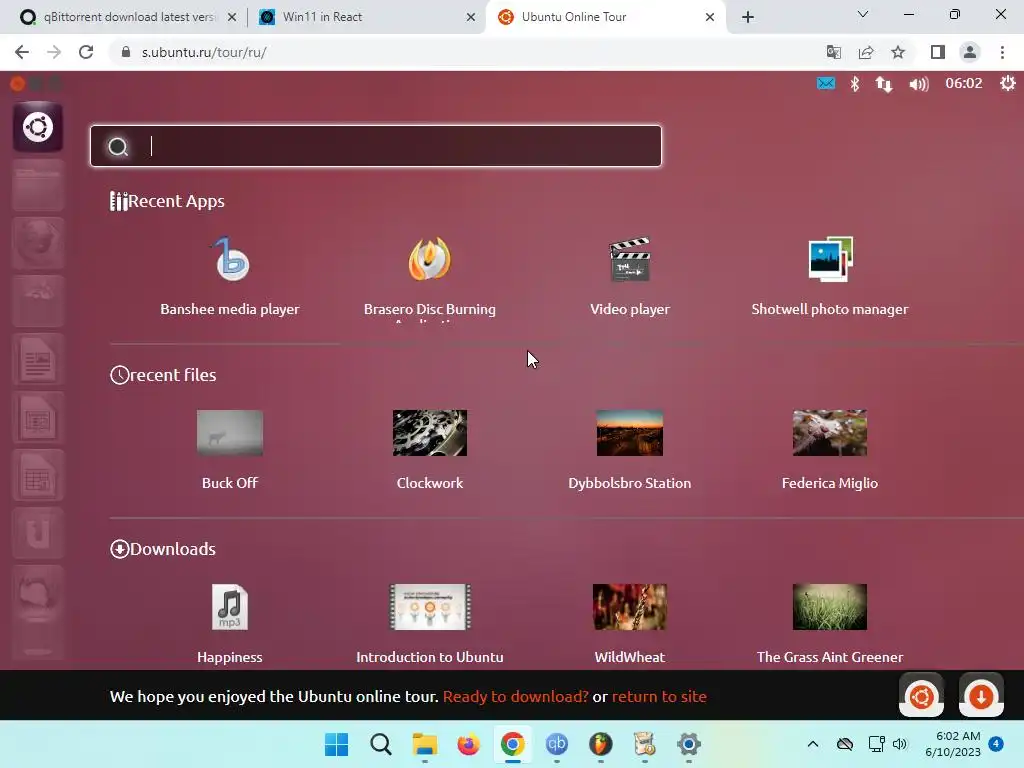Show hidden system tray icons chevron
The width and height of the screenshot is (1024, 768).
pyautogui.click(x=812, y=744)
